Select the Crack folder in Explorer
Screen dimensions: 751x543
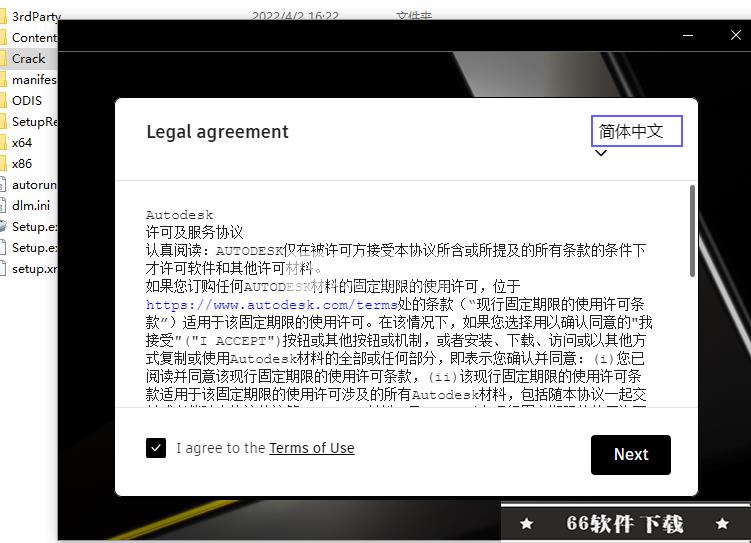point(29,59)
